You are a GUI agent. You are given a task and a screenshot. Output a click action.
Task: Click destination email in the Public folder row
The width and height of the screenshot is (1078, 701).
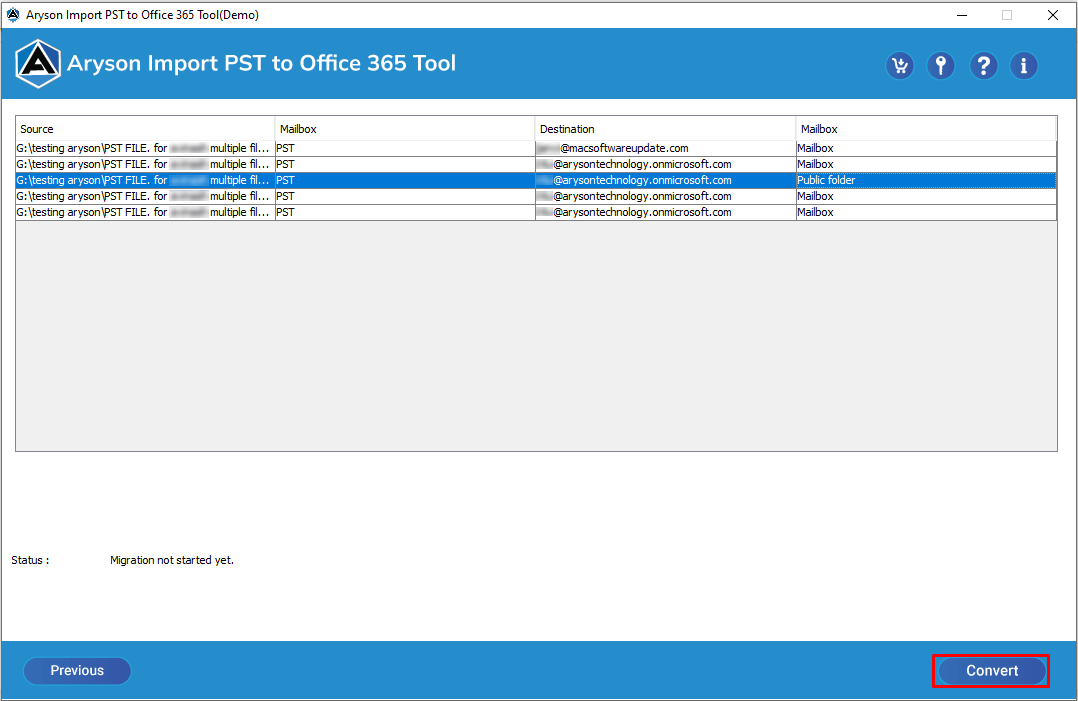click(x=665, y=180)
